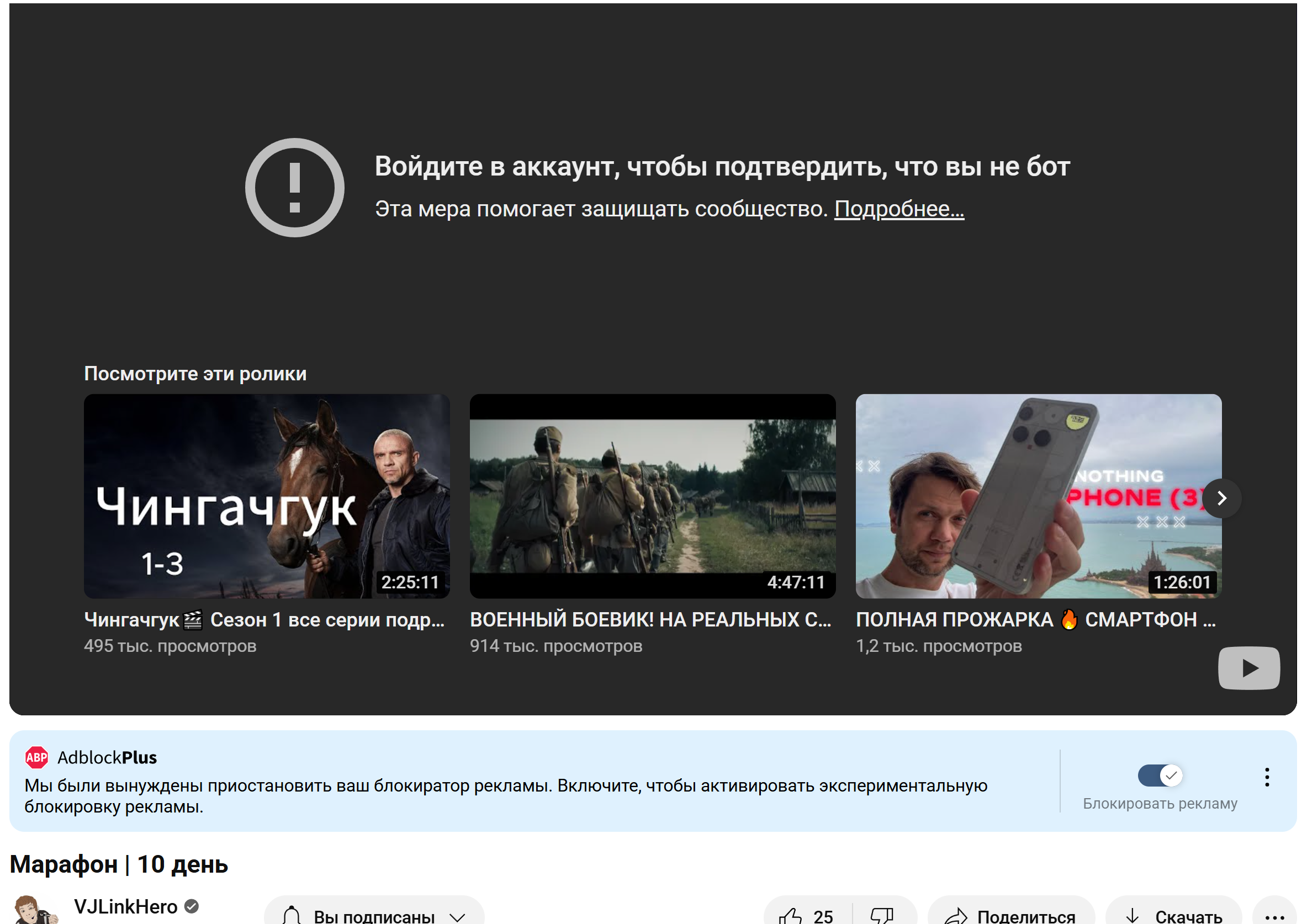Click the thumbs up like icon

(790, 916)
